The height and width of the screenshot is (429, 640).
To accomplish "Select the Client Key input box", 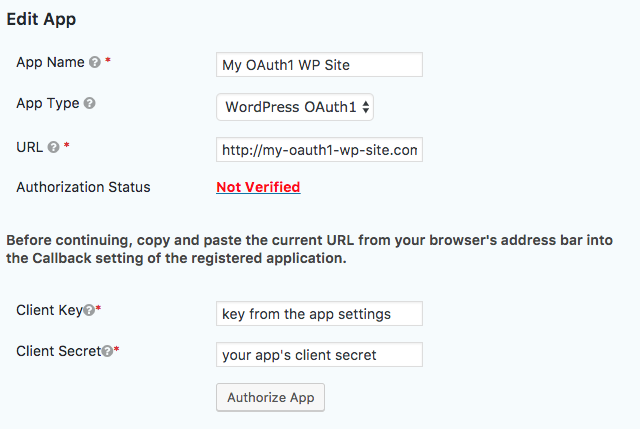I will point(319,314).
